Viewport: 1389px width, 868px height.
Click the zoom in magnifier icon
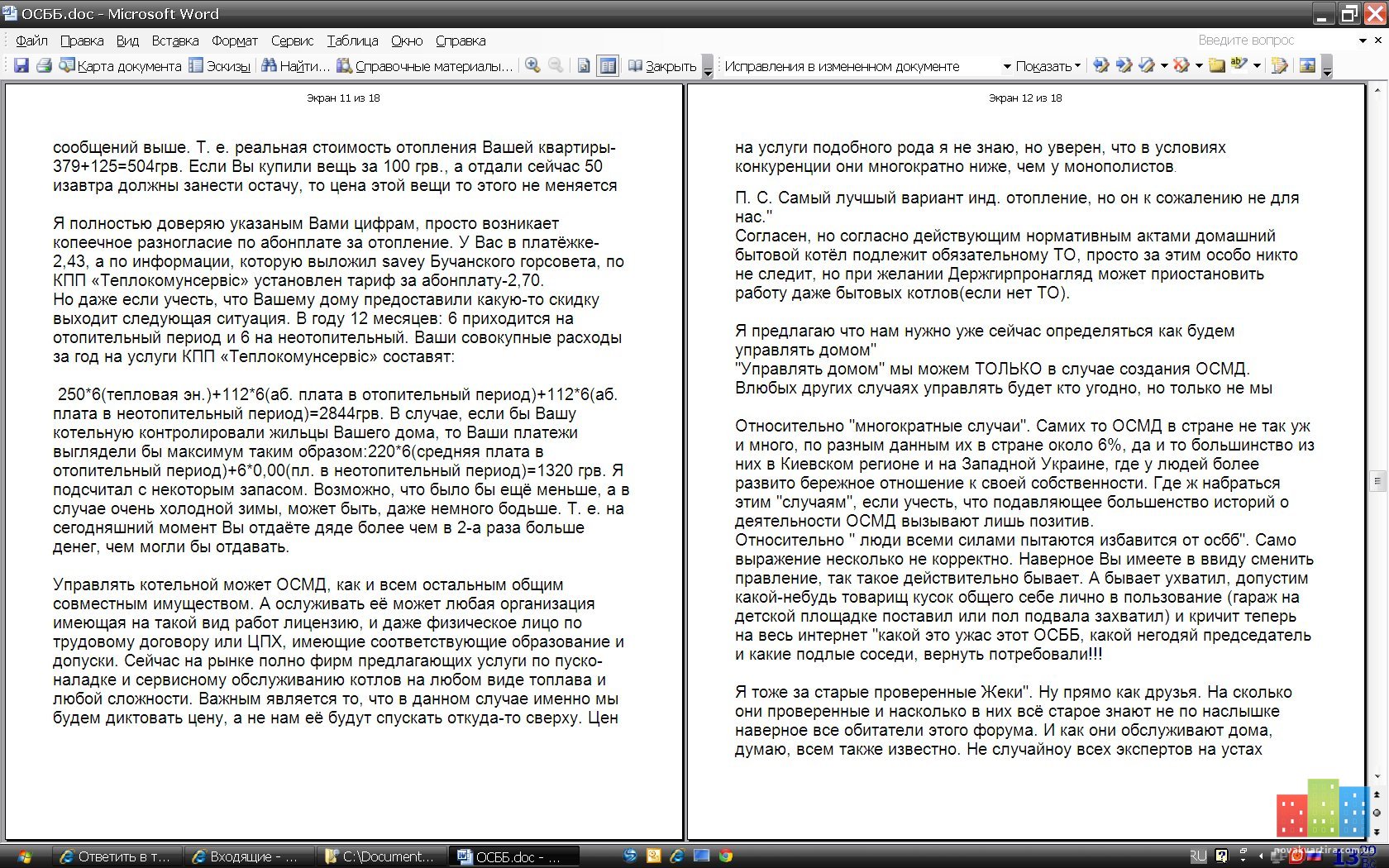coord(532,66)
